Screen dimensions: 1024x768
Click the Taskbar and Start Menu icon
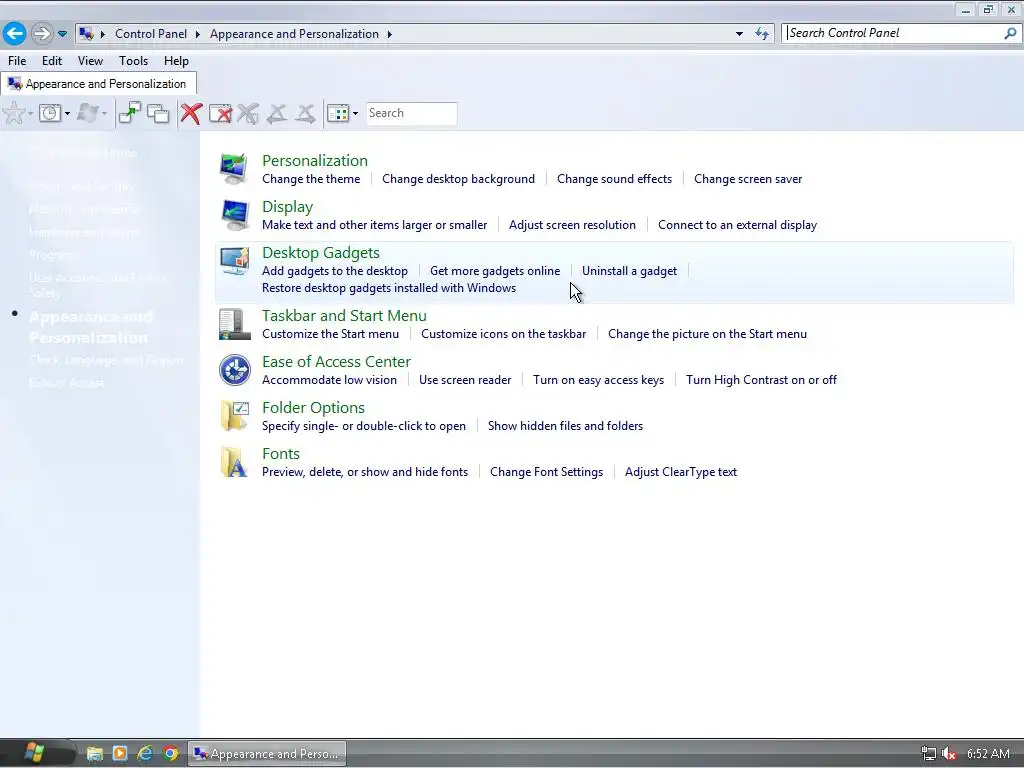click(234, 324)
